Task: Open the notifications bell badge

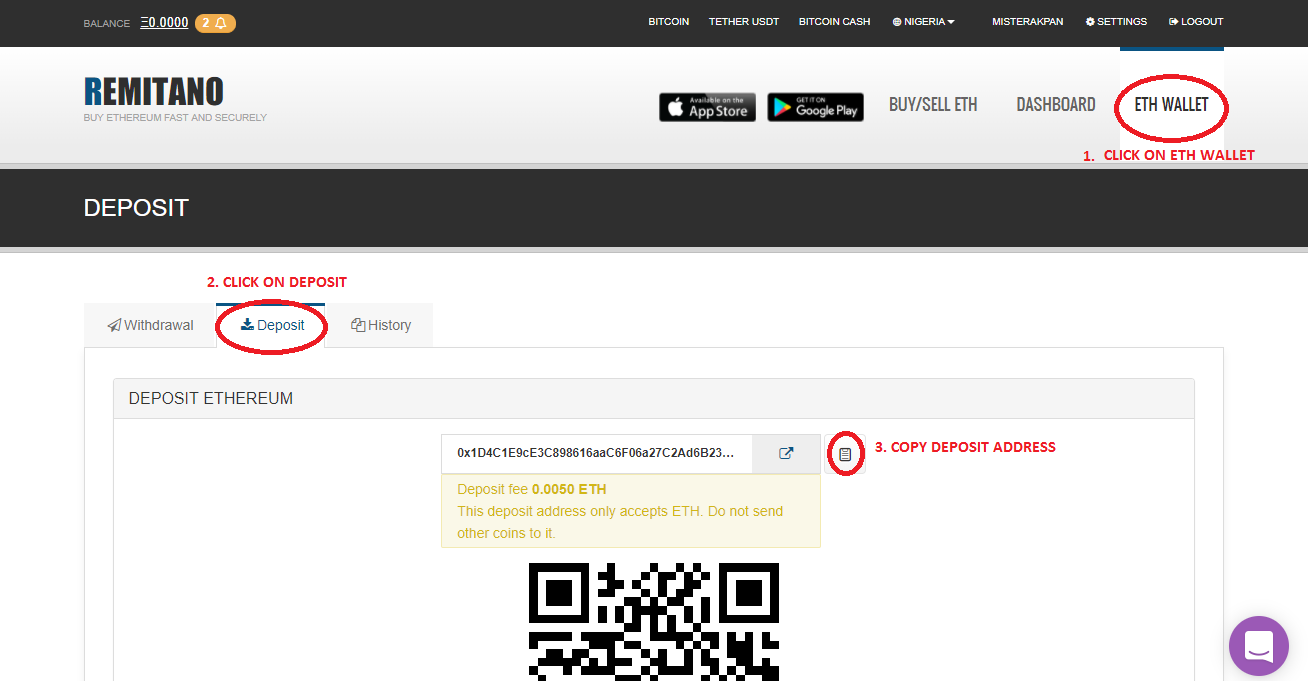Action: tap(215, 23)
